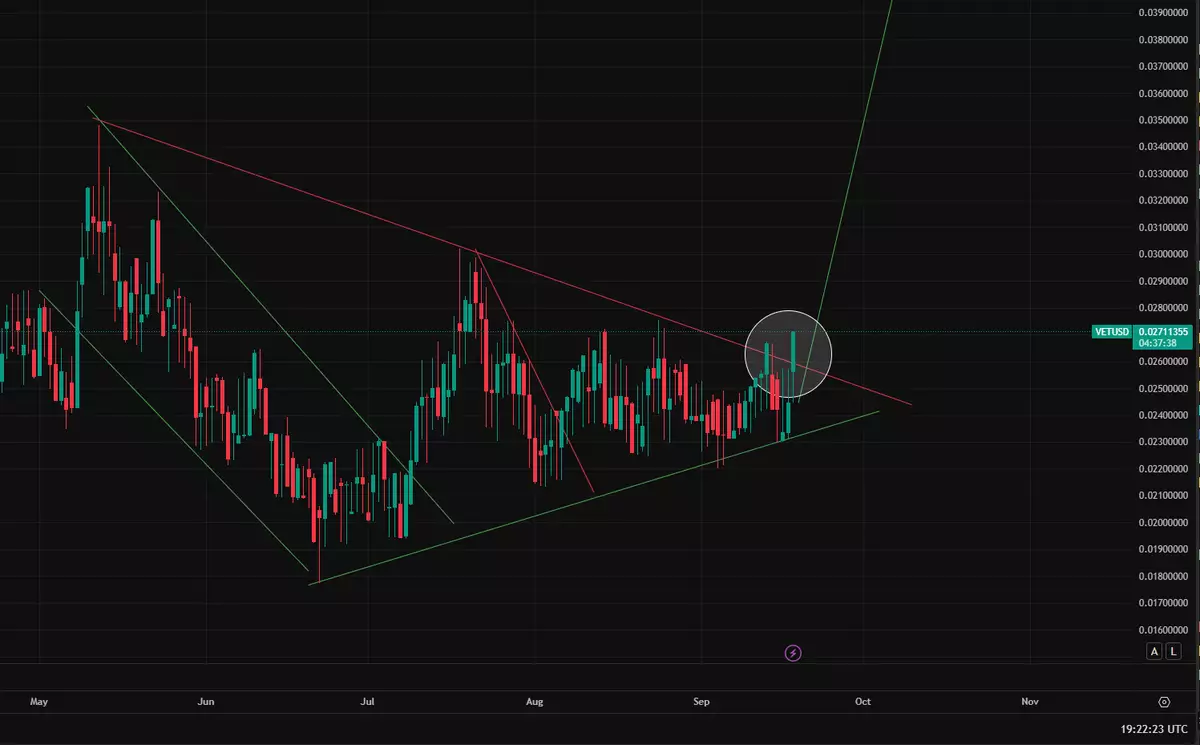Click the Oct label on time axis
The height and width of the screenshot is (745, 1200).
863,702
